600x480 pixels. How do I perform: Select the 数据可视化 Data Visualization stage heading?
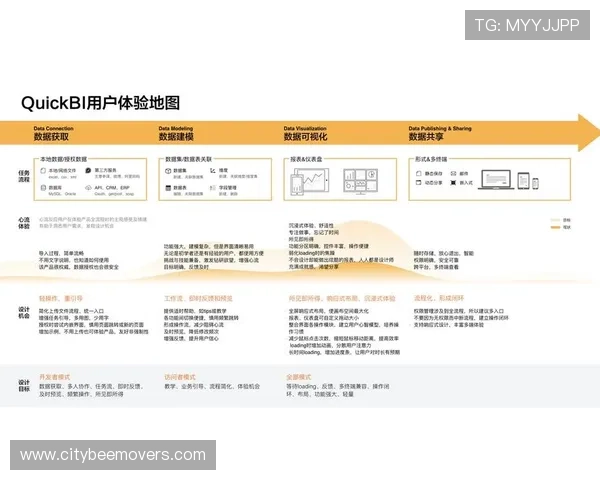[305, 133]
